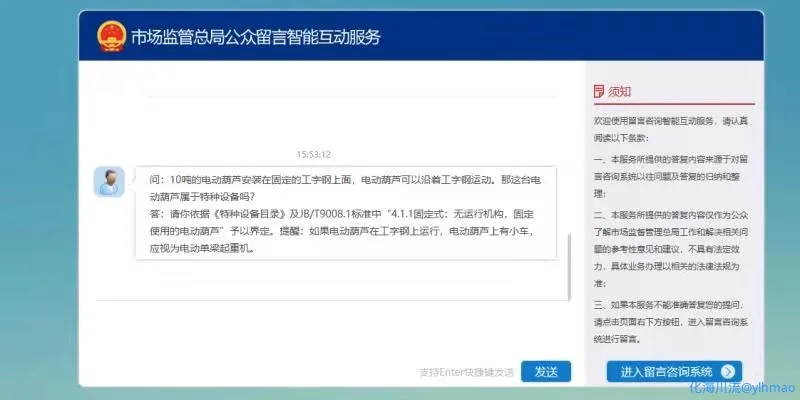Select the 须知 heading text

(x=619, y=91)
